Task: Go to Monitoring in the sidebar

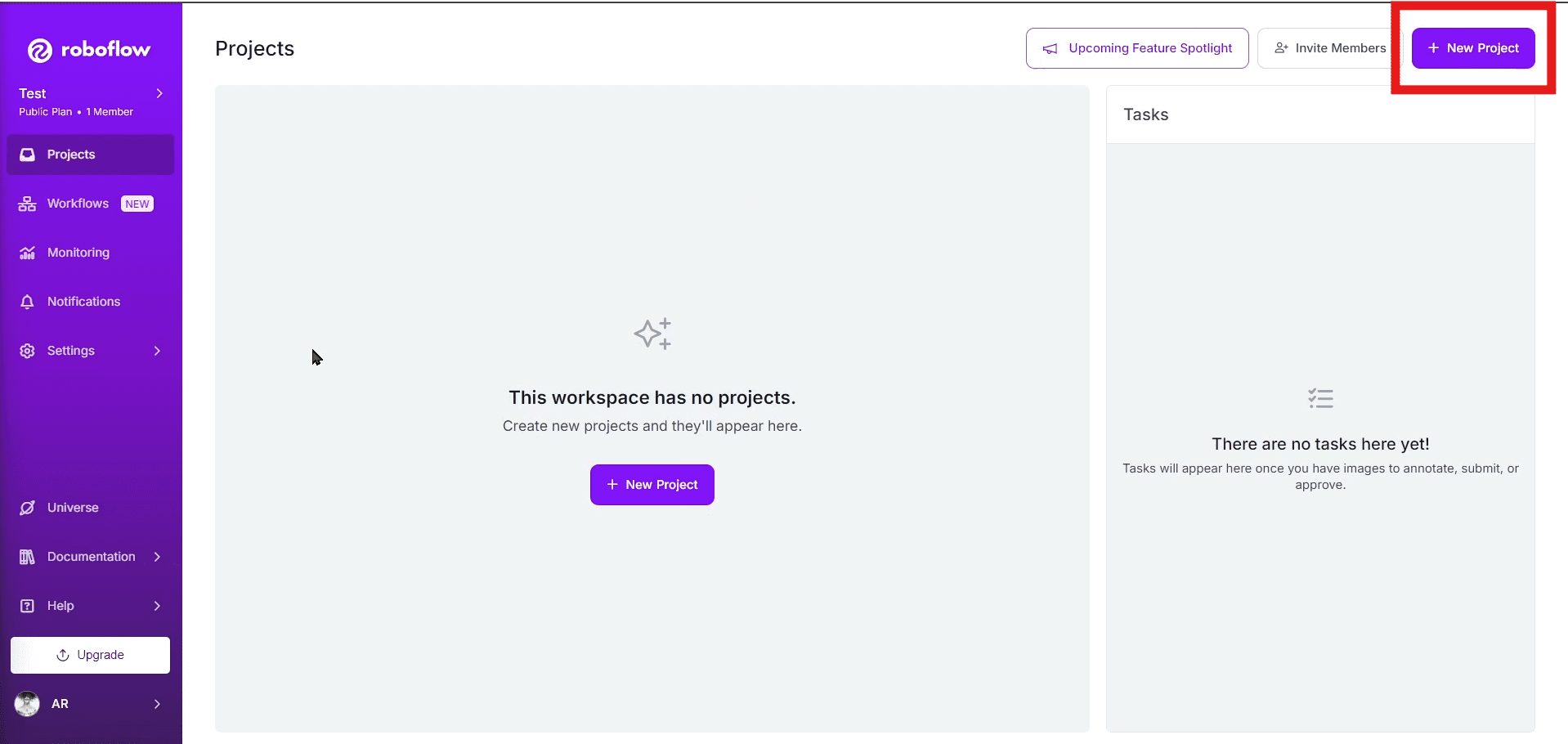Action: tap(78, 253)
